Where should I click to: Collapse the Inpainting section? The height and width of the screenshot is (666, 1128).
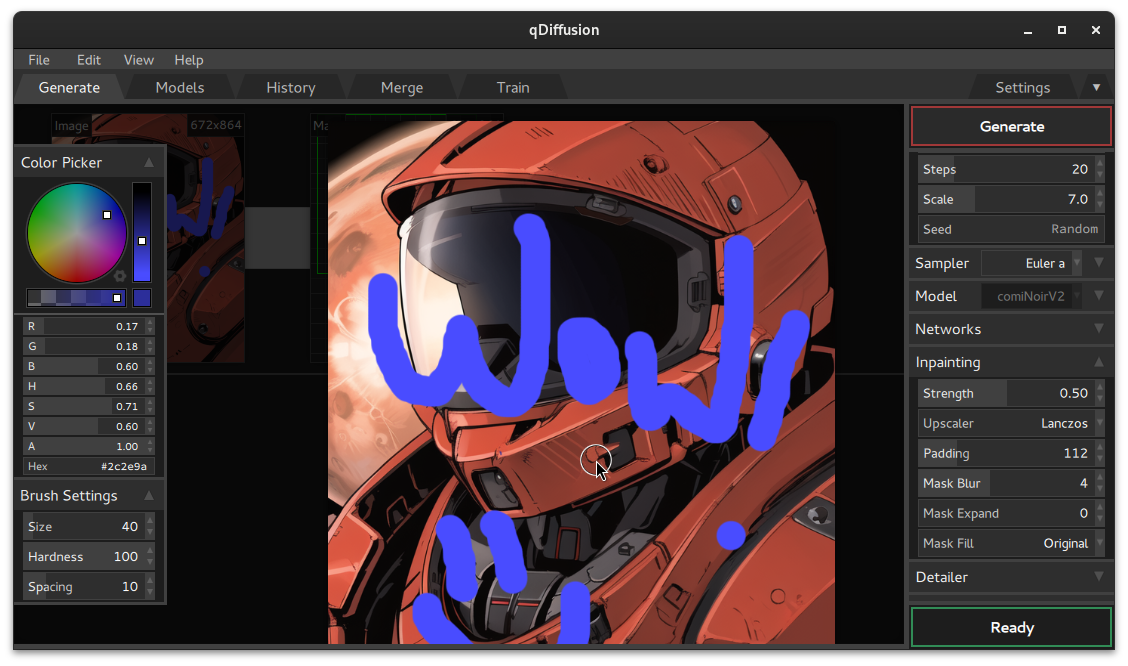click(1099, 362)
